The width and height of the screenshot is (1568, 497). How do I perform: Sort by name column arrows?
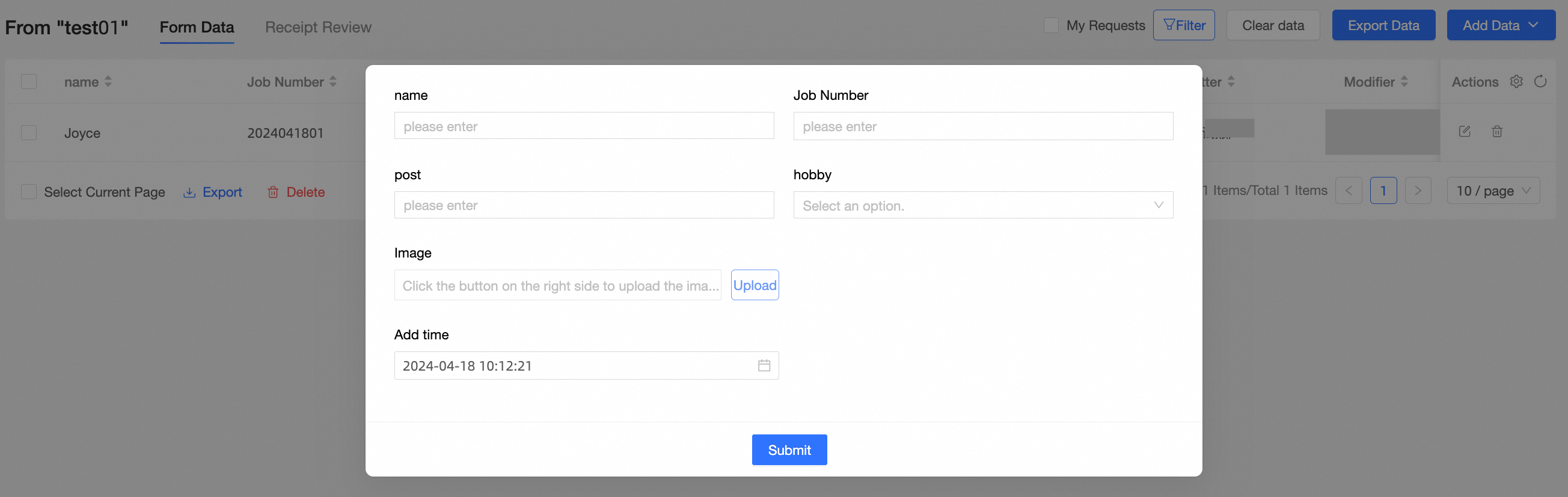(108, 82)
